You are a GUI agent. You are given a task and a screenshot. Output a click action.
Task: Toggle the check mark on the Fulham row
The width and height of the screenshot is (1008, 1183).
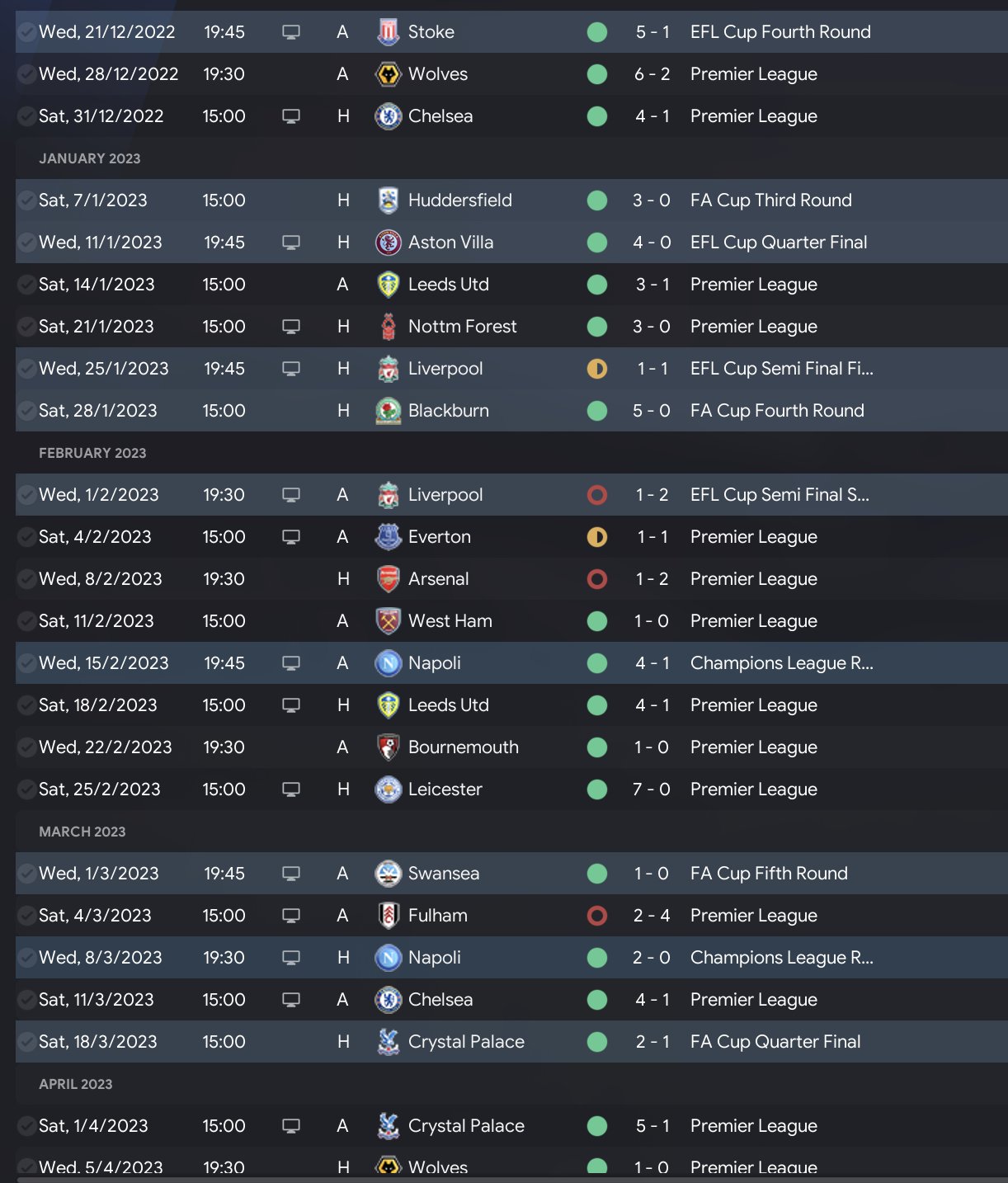click(x=26, y=916)
